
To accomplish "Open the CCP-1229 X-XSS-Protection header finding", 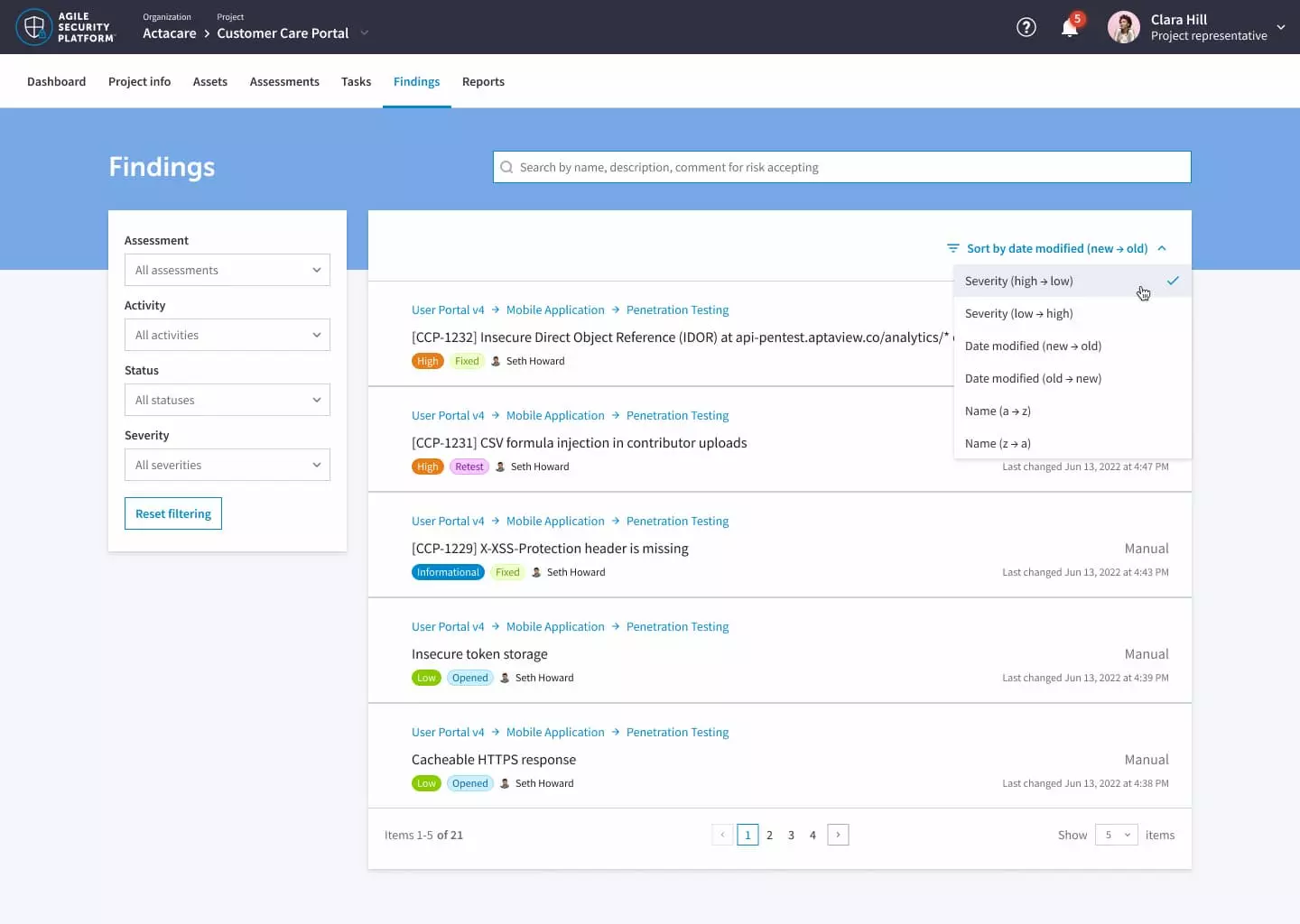I will tap(550, 549).
